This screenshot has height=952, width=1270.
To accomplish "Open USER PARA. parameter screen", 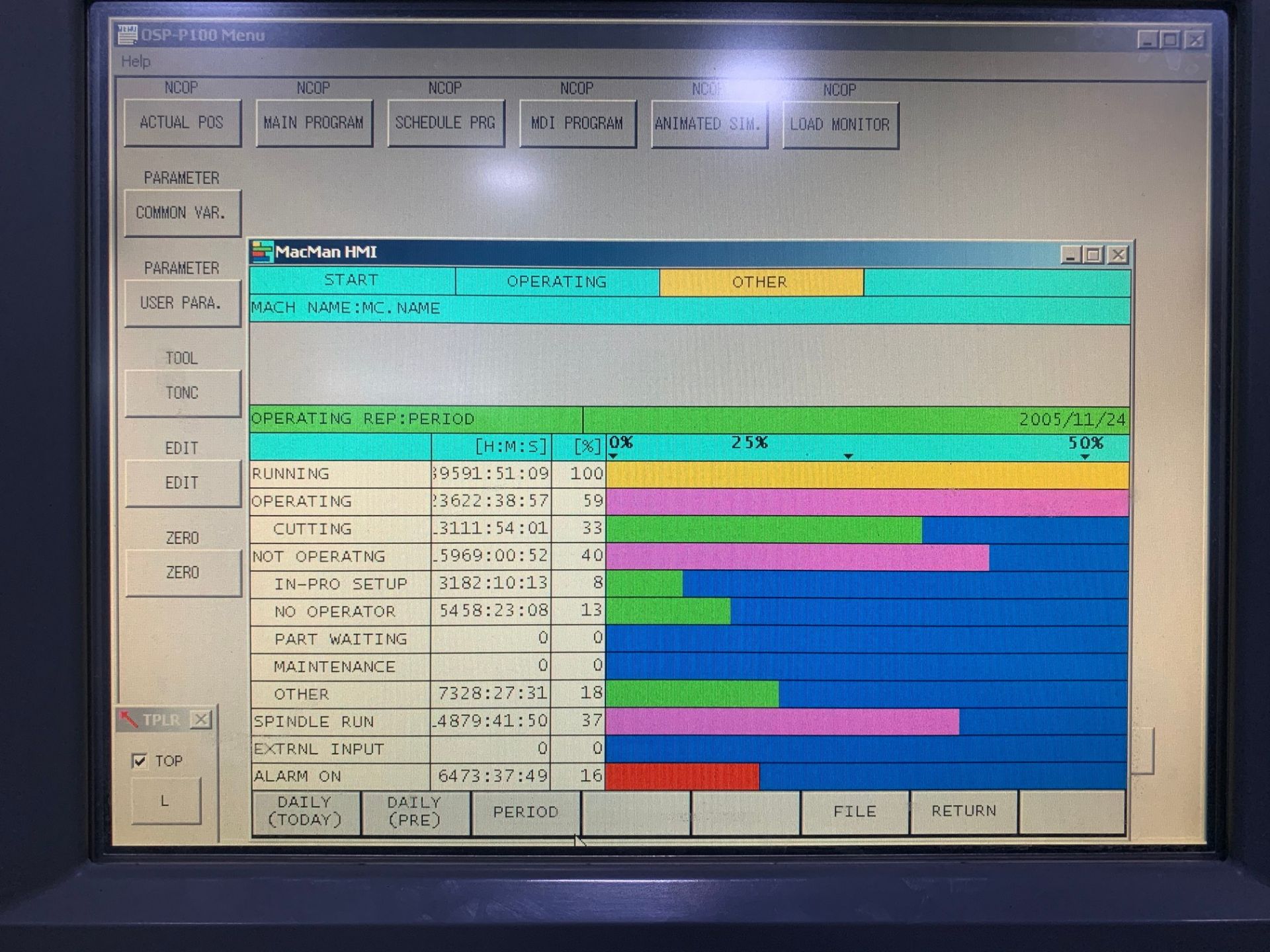I will [x=182, y=303].
